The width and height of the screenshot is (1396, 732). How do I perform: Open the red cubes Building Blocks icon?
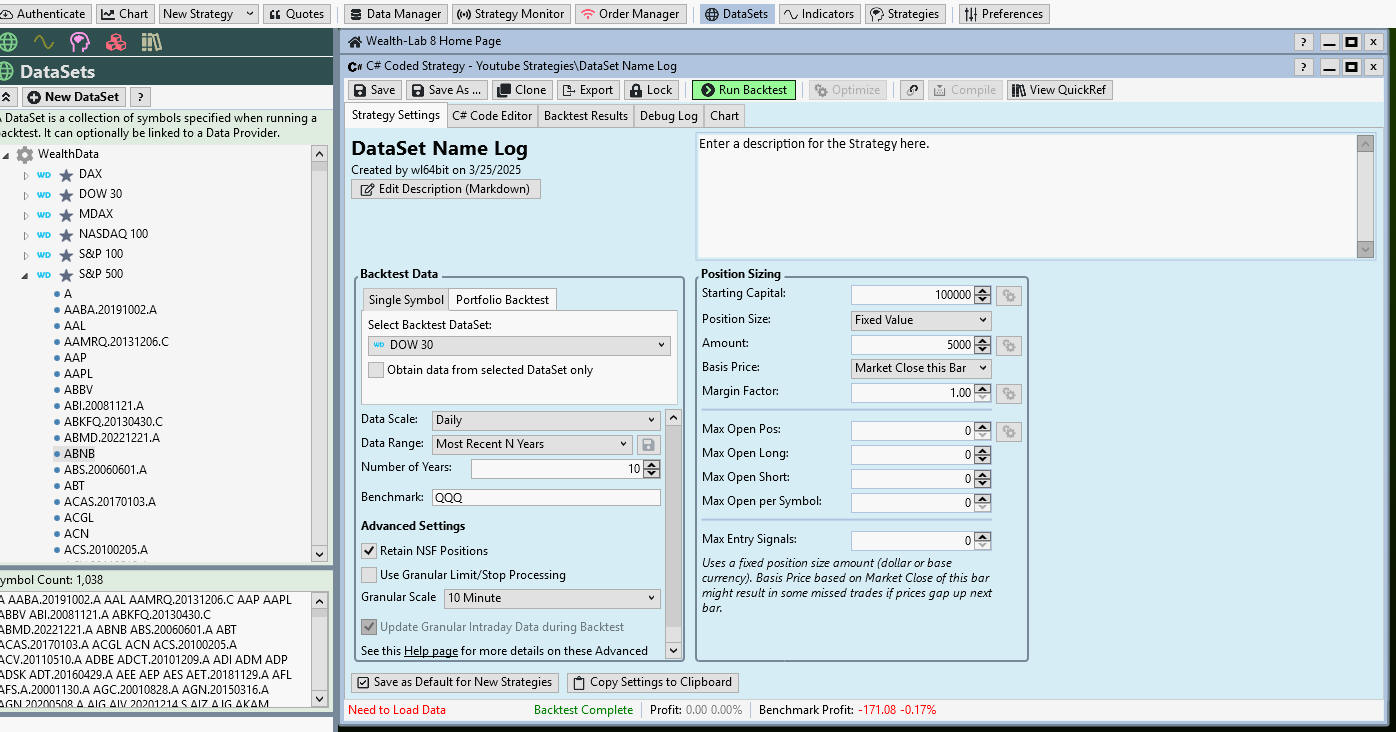point(116,42)
